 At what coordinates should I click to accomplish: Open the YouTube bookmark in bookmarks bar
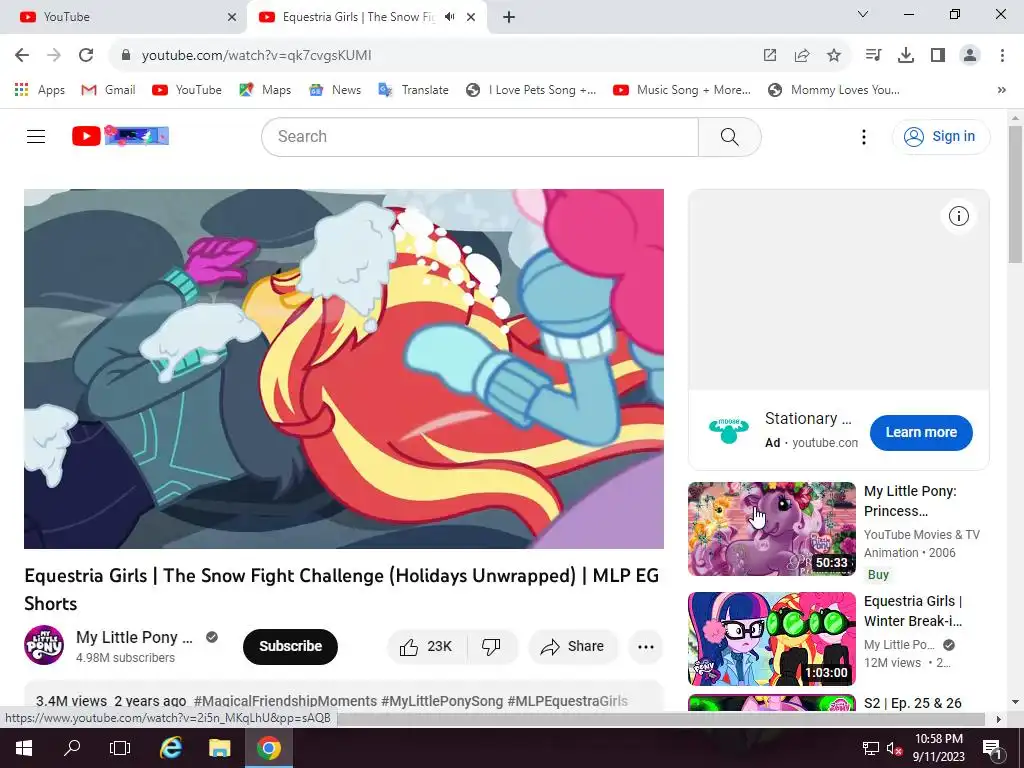coord(187,90)
